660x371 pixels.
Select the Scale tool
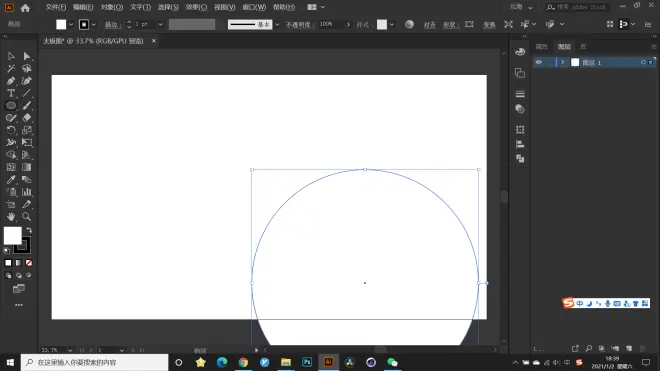pyautogui.click(x=27, y=130)
